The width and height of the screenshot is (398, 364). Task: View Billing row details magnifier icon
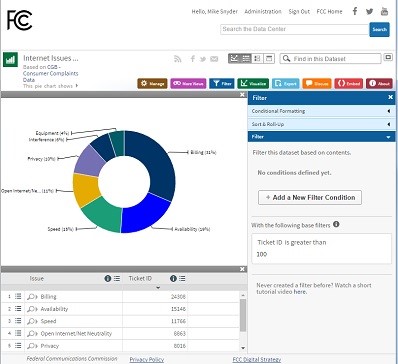(32, 297)
